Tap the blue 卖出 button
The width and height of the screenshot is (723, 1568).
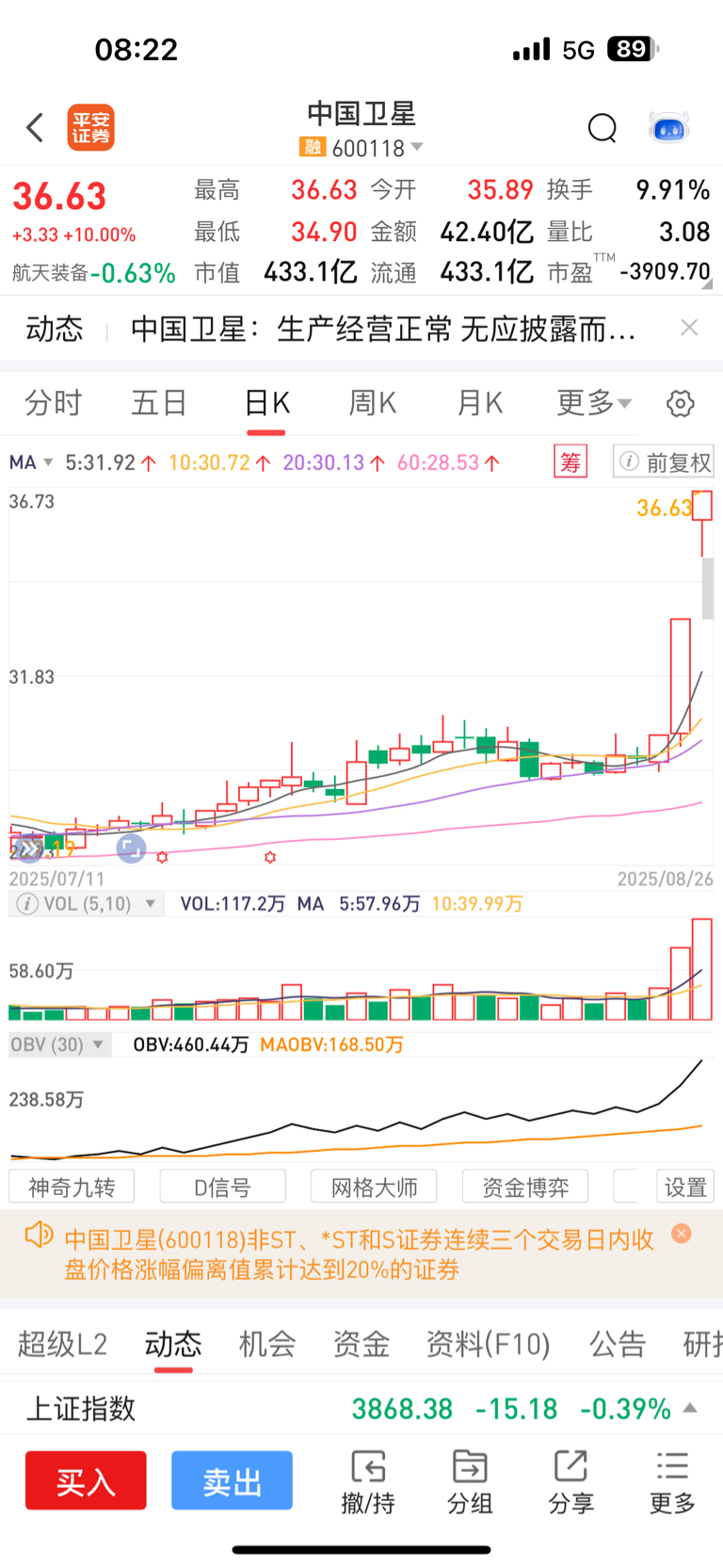click(x=232, y=1480)
